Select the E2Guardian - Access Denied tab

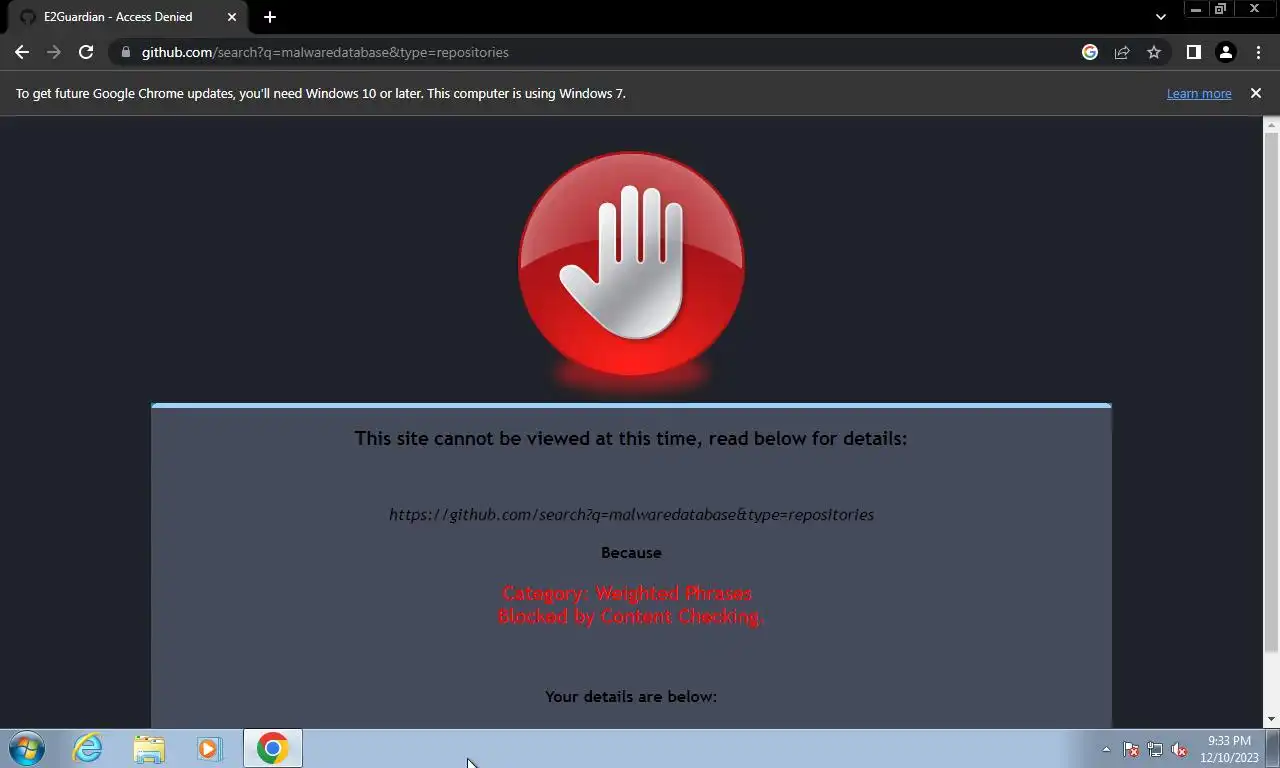[128, 17]
